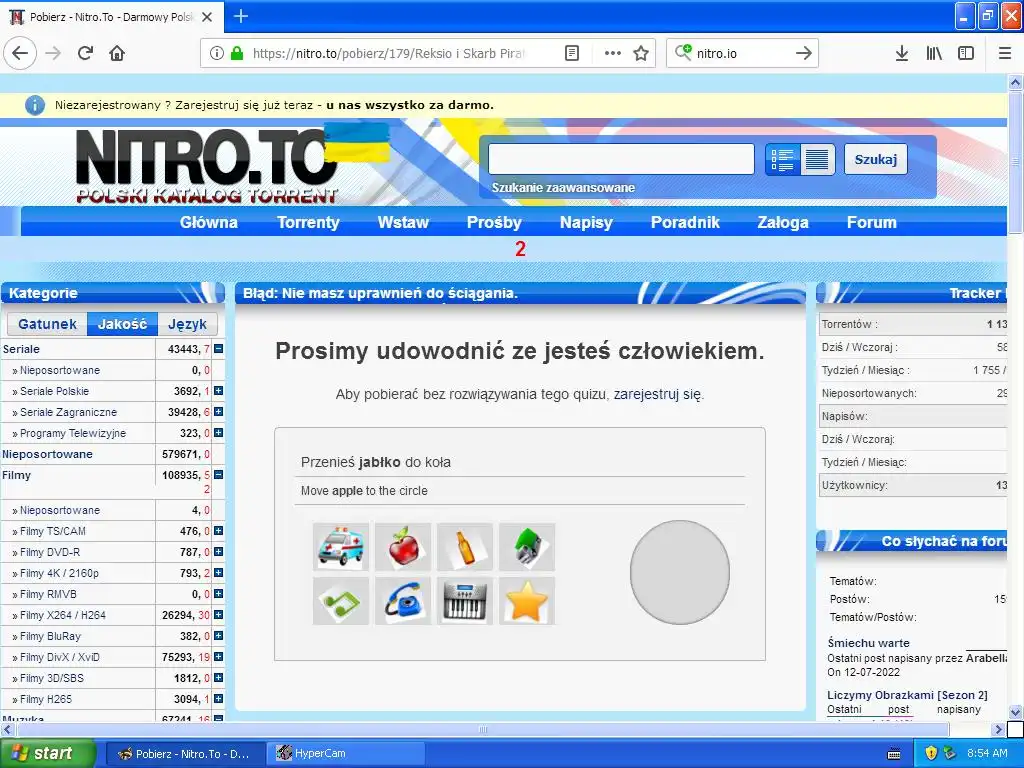Open the Załoga menu item
This screenshot has width=1024, height=768.
click(x=782, y=222)
